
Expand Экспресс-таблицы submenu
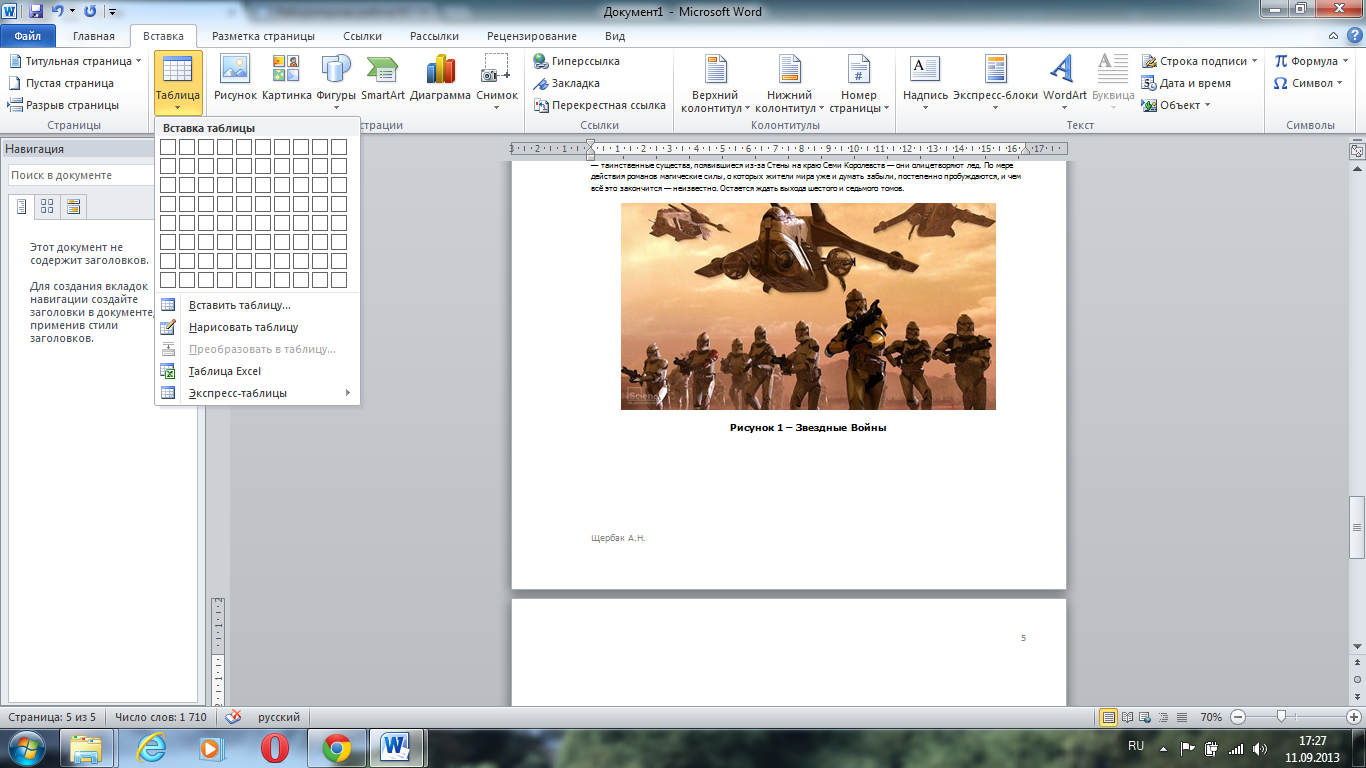[x=257, y=393]
